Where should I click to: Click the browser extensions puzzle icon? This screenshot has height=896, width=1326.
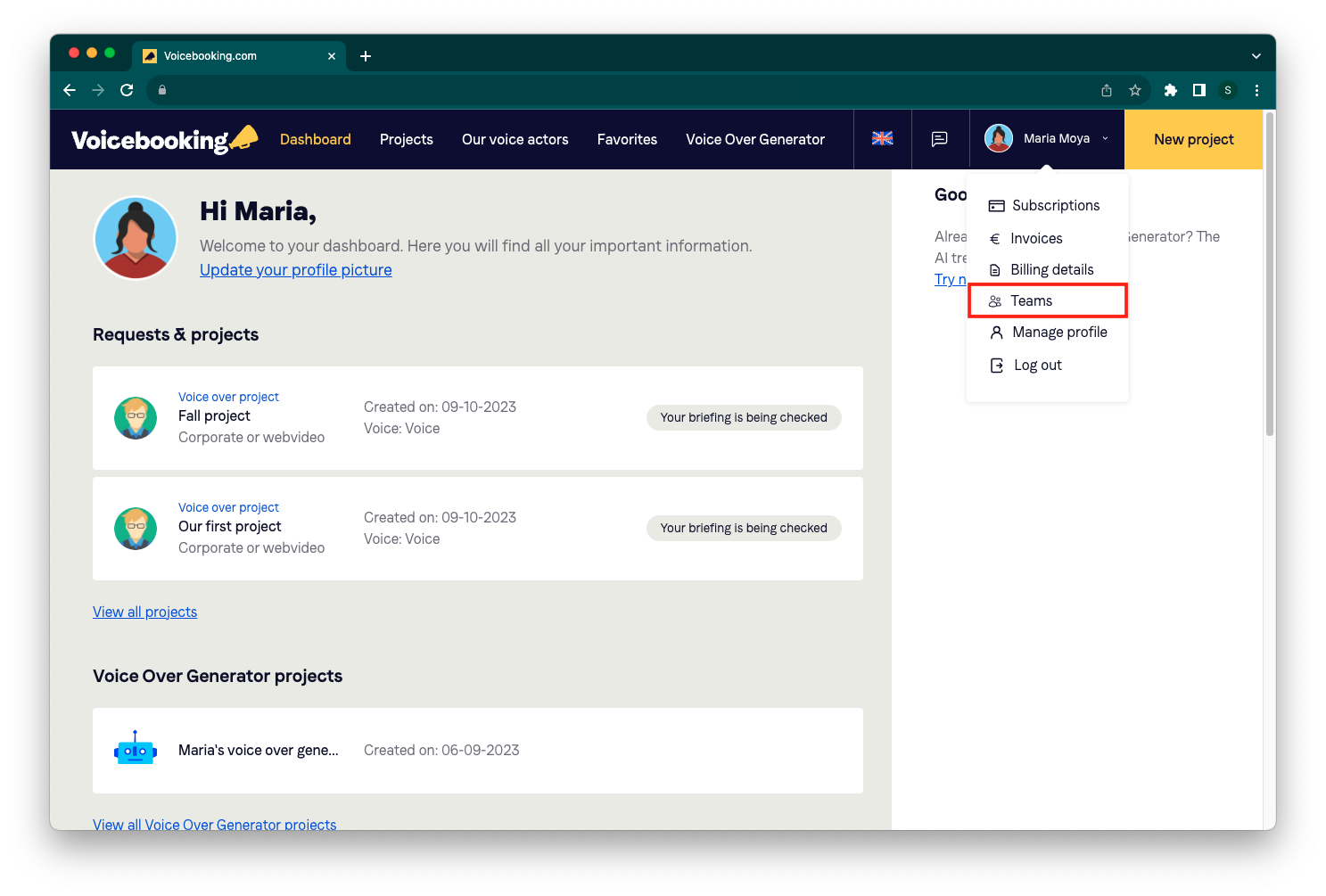[x=1170, y=90]
